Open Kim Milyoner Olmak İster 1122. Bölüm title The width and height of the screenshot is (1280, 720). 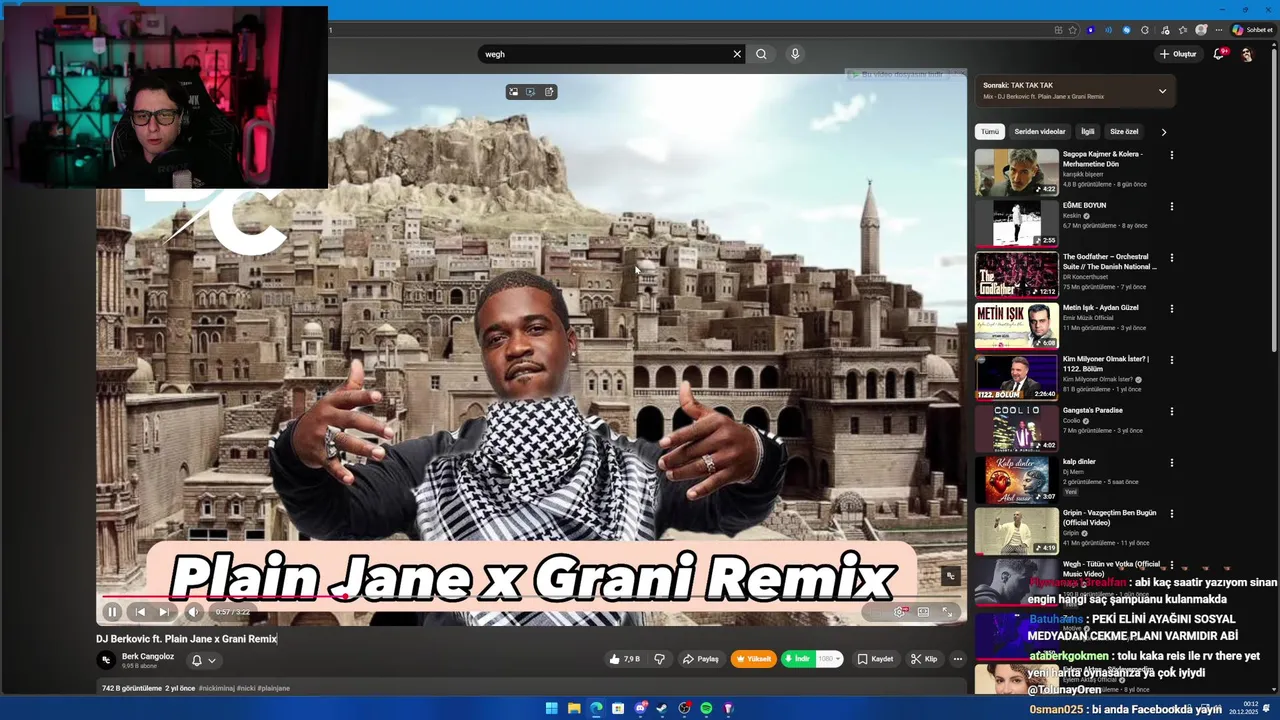click(x=1106, y=364)
